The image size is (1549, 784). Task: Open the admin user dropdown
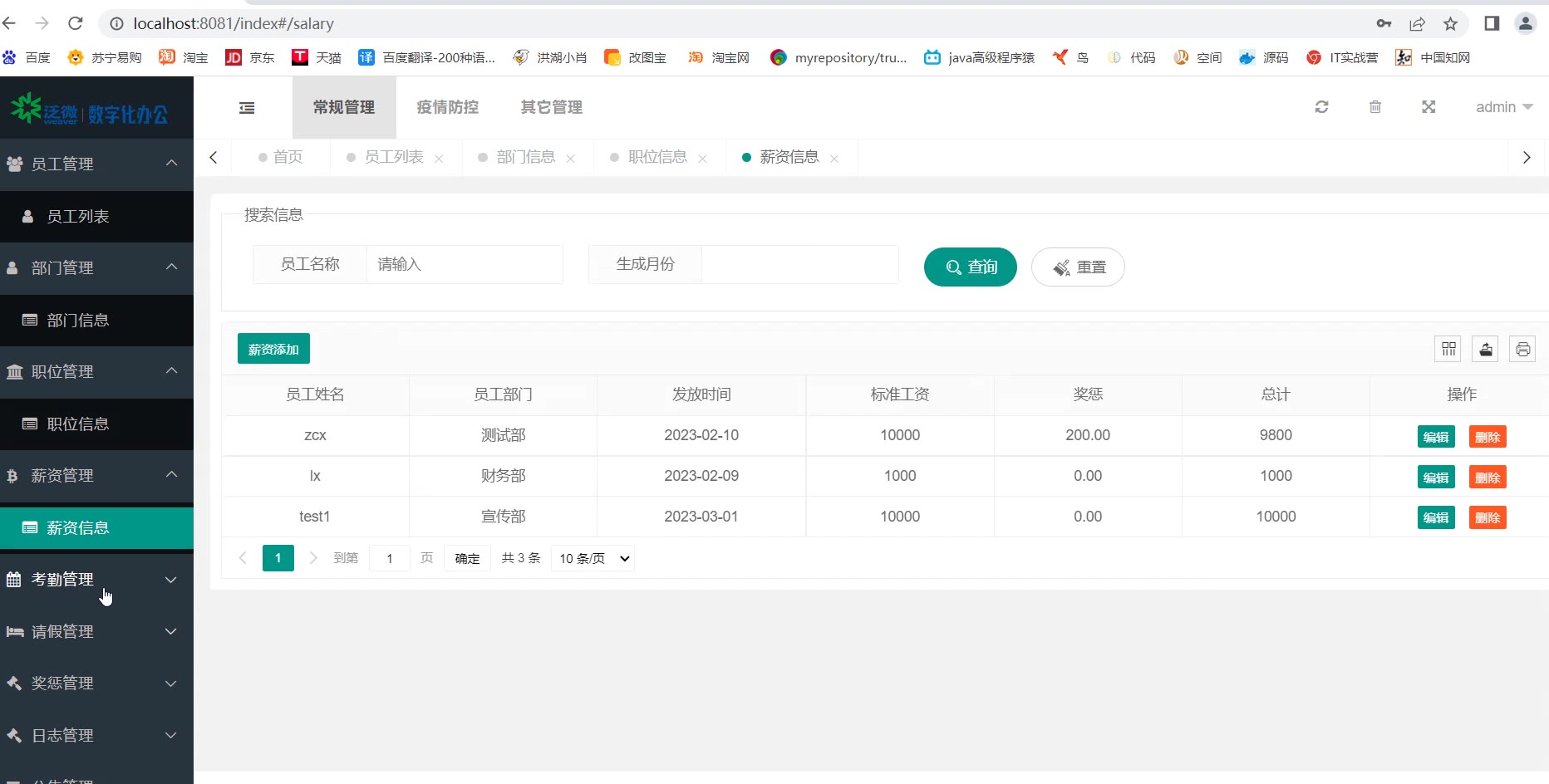(1503, 107)
